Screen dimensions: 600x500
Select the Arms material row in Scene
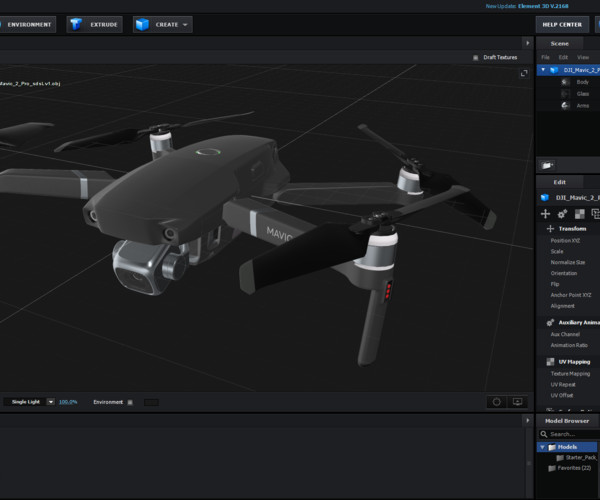(568, 106)
